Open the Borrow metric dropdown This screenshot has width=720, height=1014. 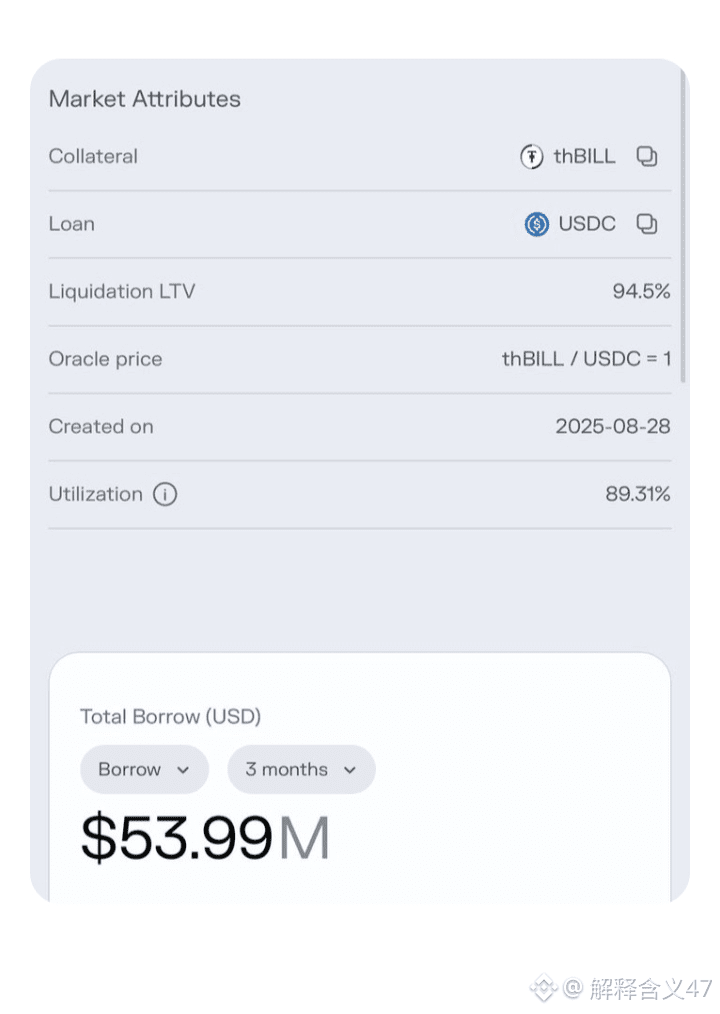[144, 769]
